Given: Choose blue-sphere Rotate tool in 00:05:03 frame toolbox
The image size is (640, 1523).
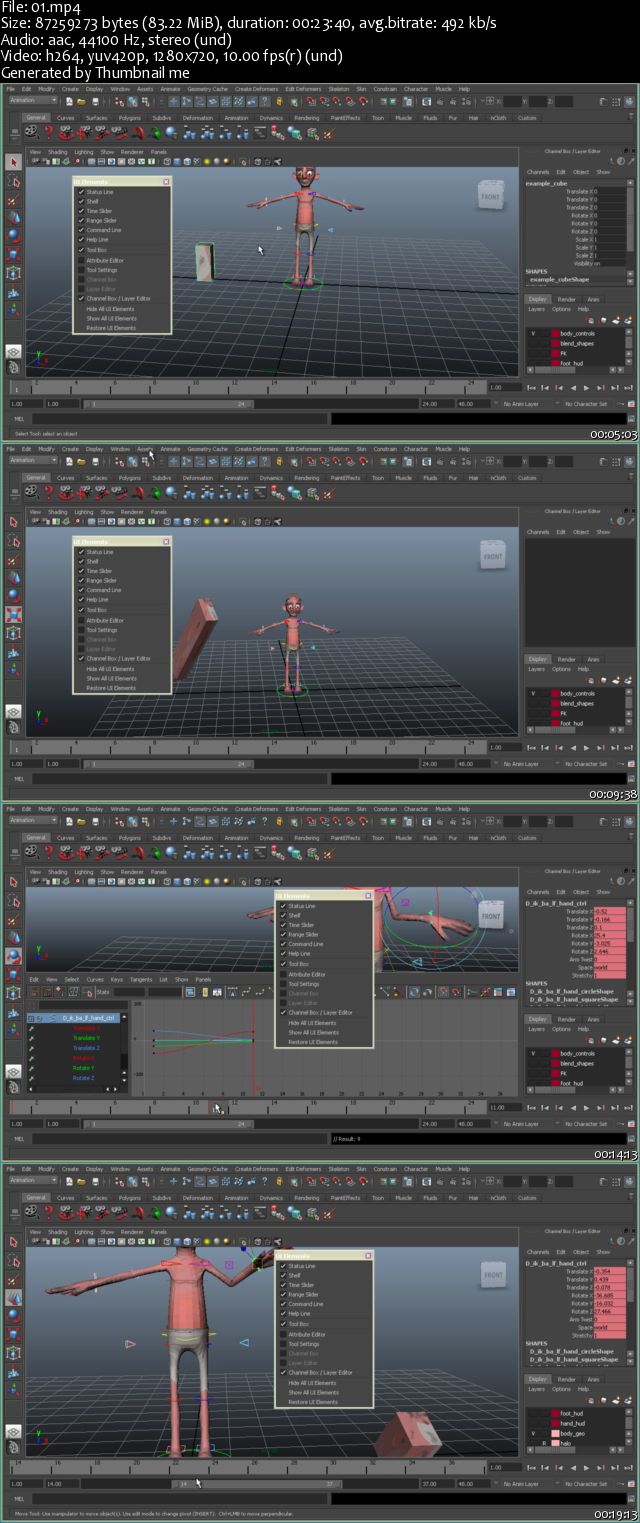Looking at the screenshot, I should pos(14,236).
